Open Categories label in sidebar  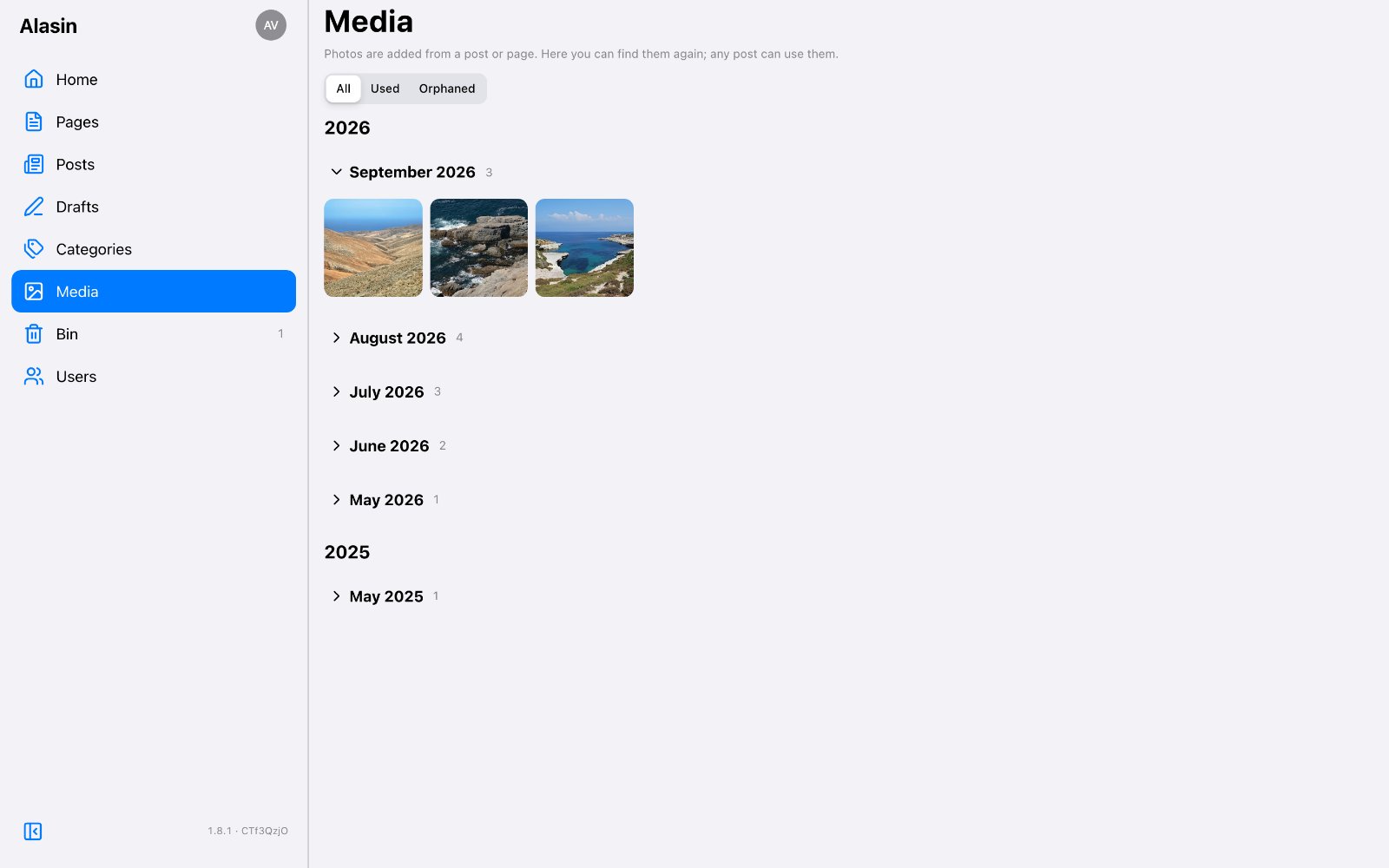click(x=94, y=249)
